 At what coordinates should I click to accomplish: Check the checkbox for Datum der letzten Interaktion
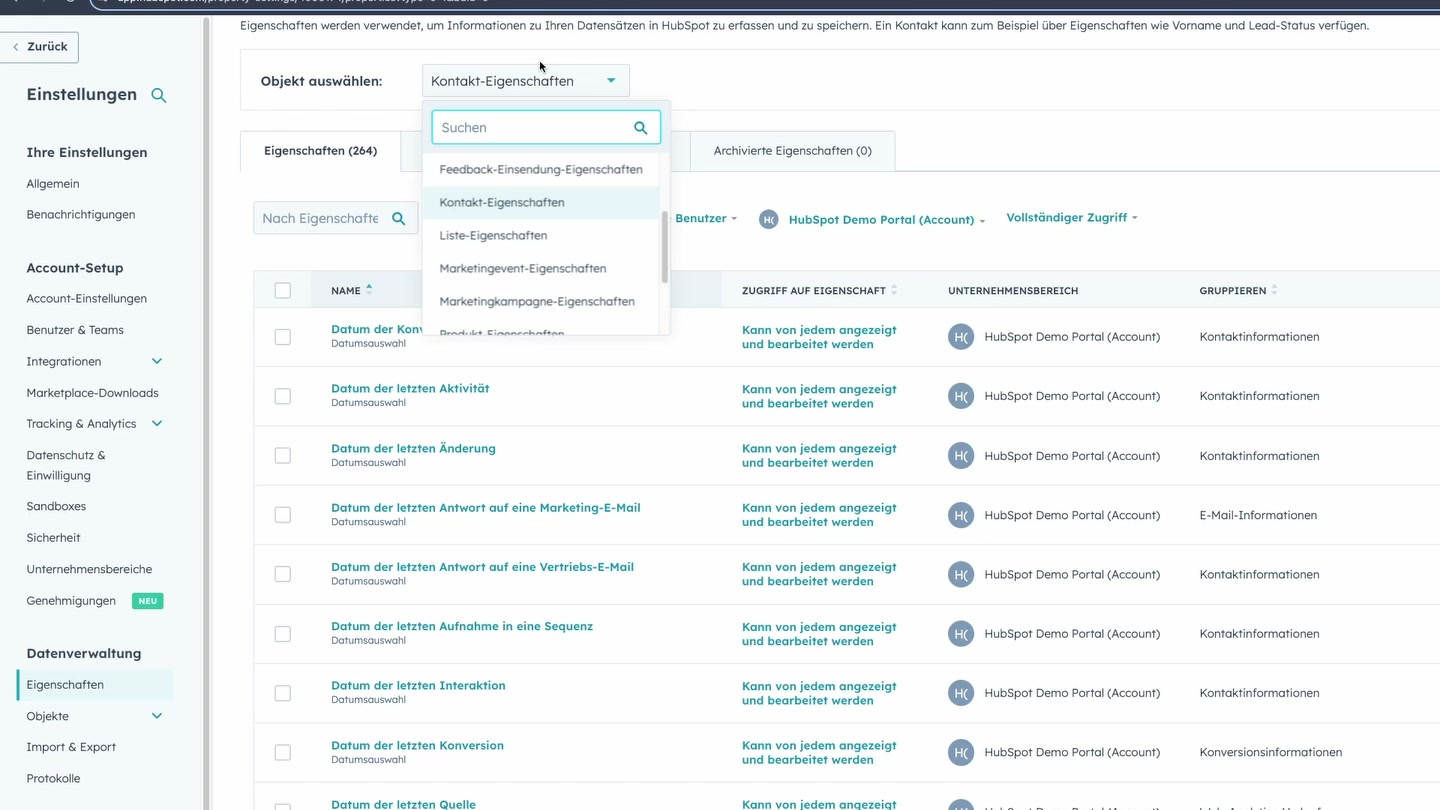coord(283,693)
